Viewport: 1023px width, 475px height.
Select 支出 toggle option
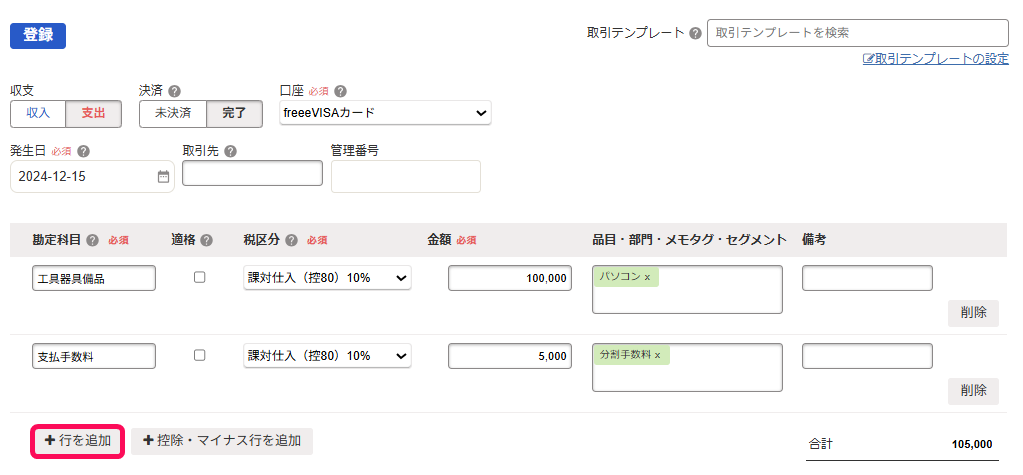[x=93, y=114]
